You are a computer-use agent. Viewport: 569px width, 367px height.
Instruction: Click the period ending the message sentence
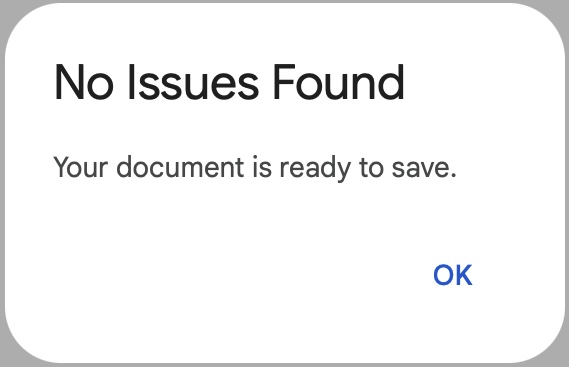[453, 175]
